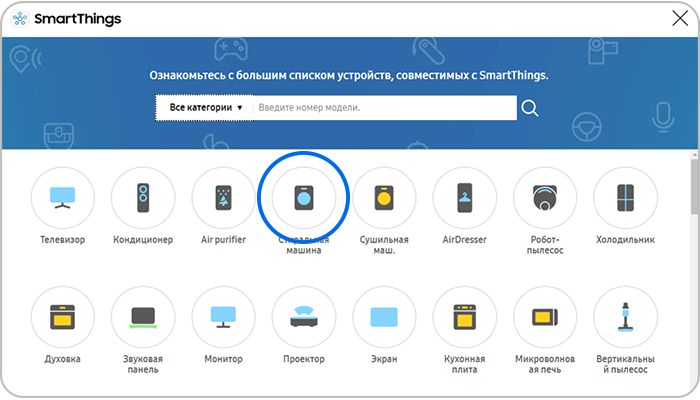
Task: Select the Телевизор device icon
Action: 63,198
